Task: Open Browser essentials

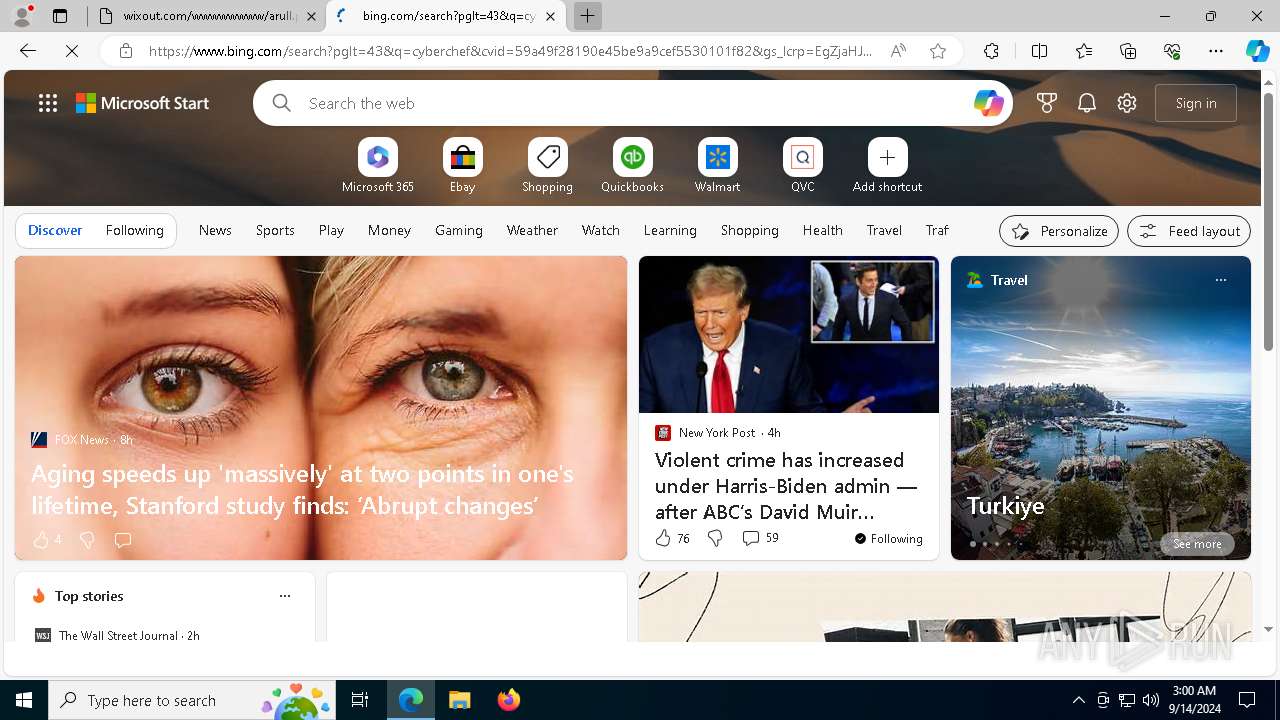Action: tap(1172, 51)
